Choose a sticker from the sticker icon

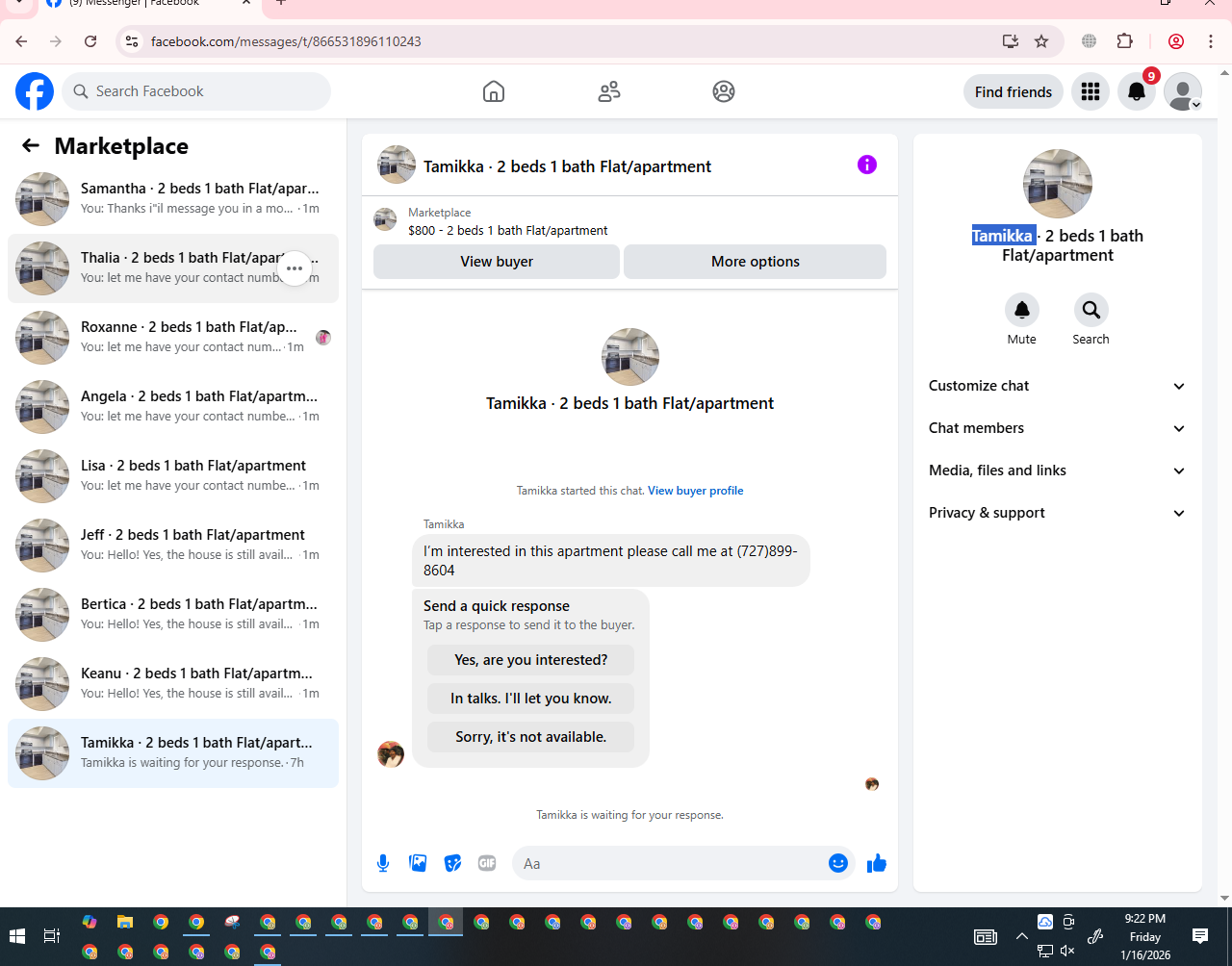[452, 863]
